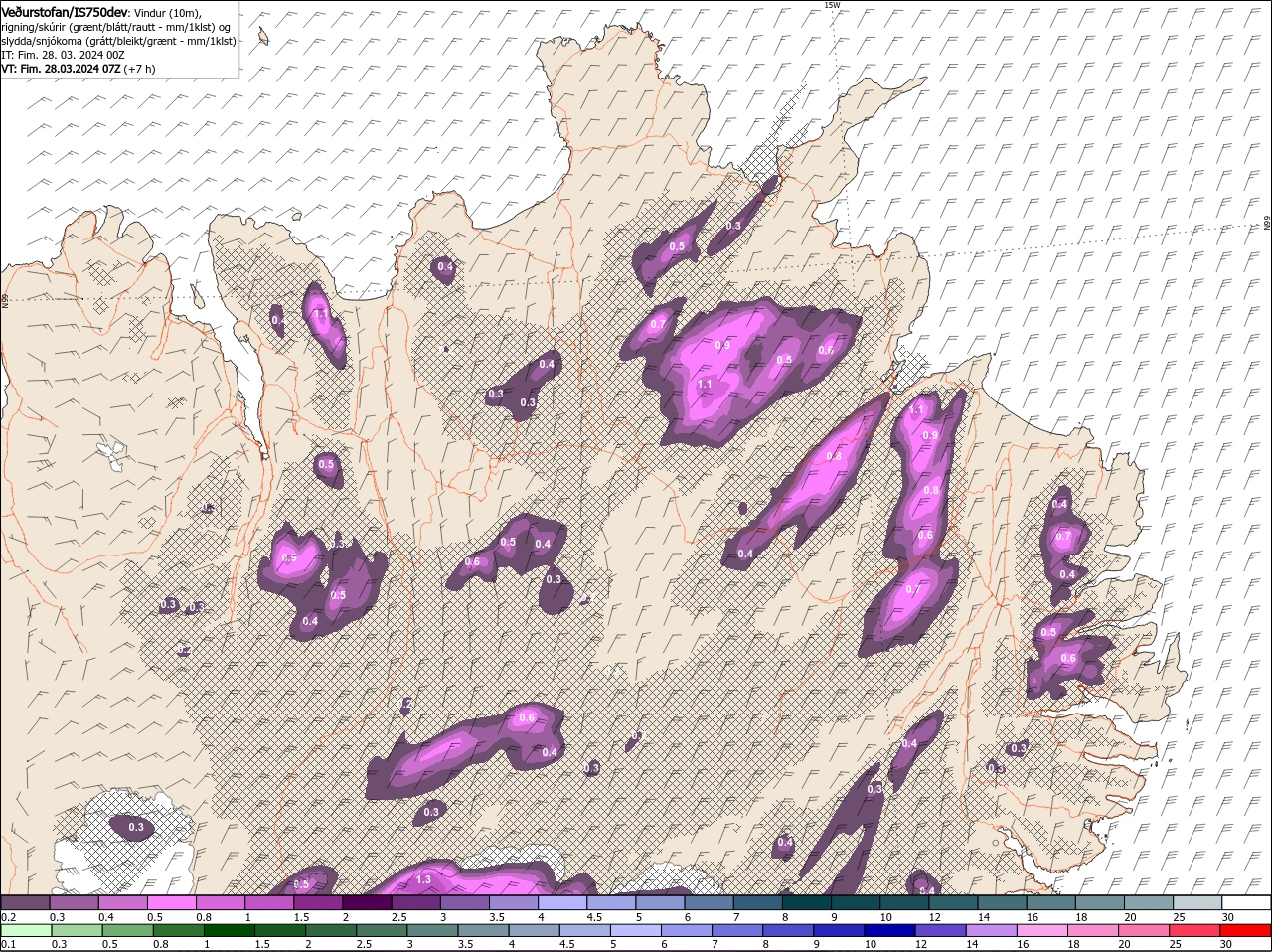Click the snow legend swatch between 14 and 16

[x=1004, y=903]
